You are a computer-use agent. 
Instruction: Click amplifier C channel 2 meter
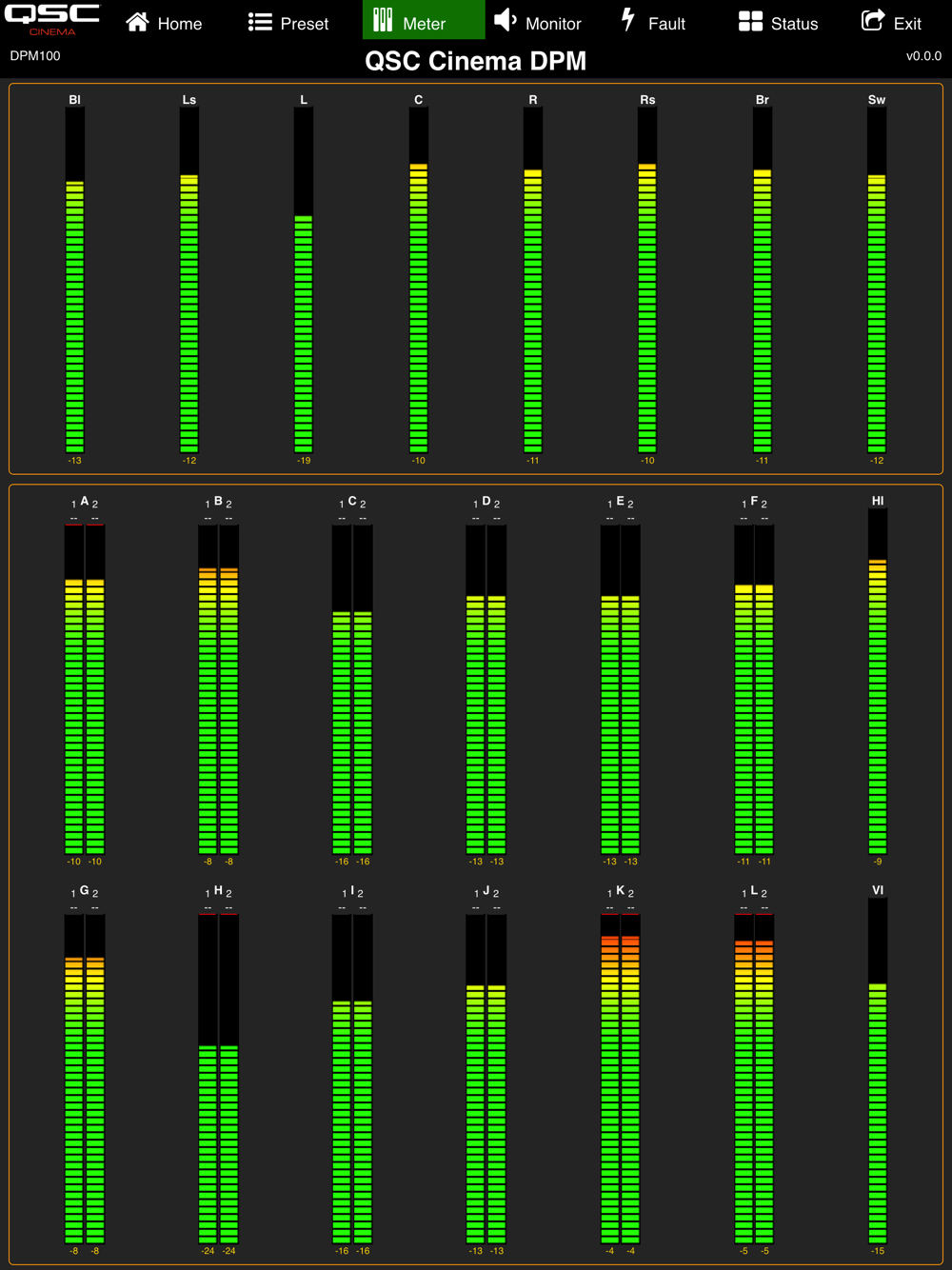(363, 688)
